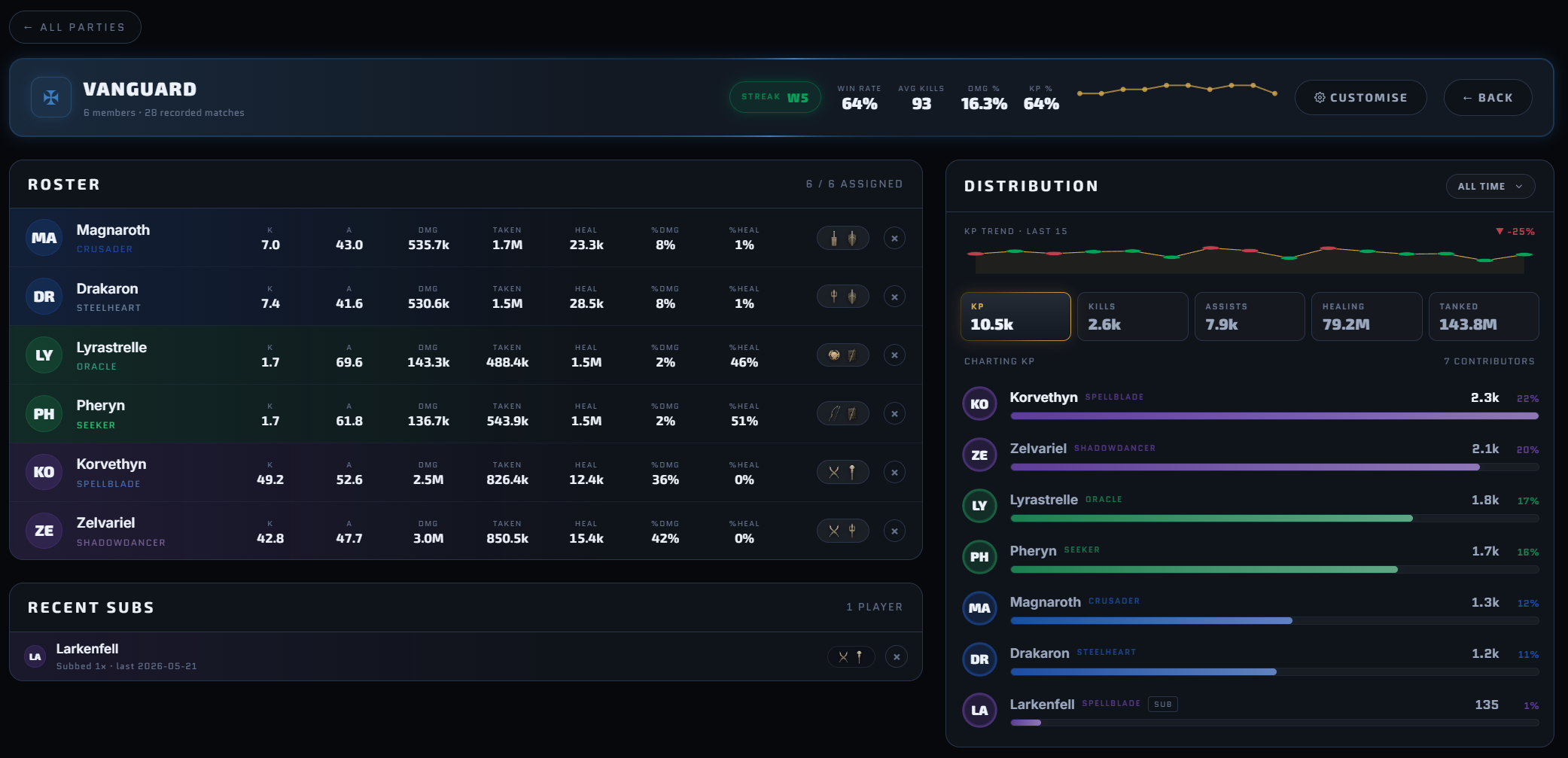This screenshot has height=758, width=1568.
Task: Remove Larkenfell from recent subs
Action: [x=897, y=657]
